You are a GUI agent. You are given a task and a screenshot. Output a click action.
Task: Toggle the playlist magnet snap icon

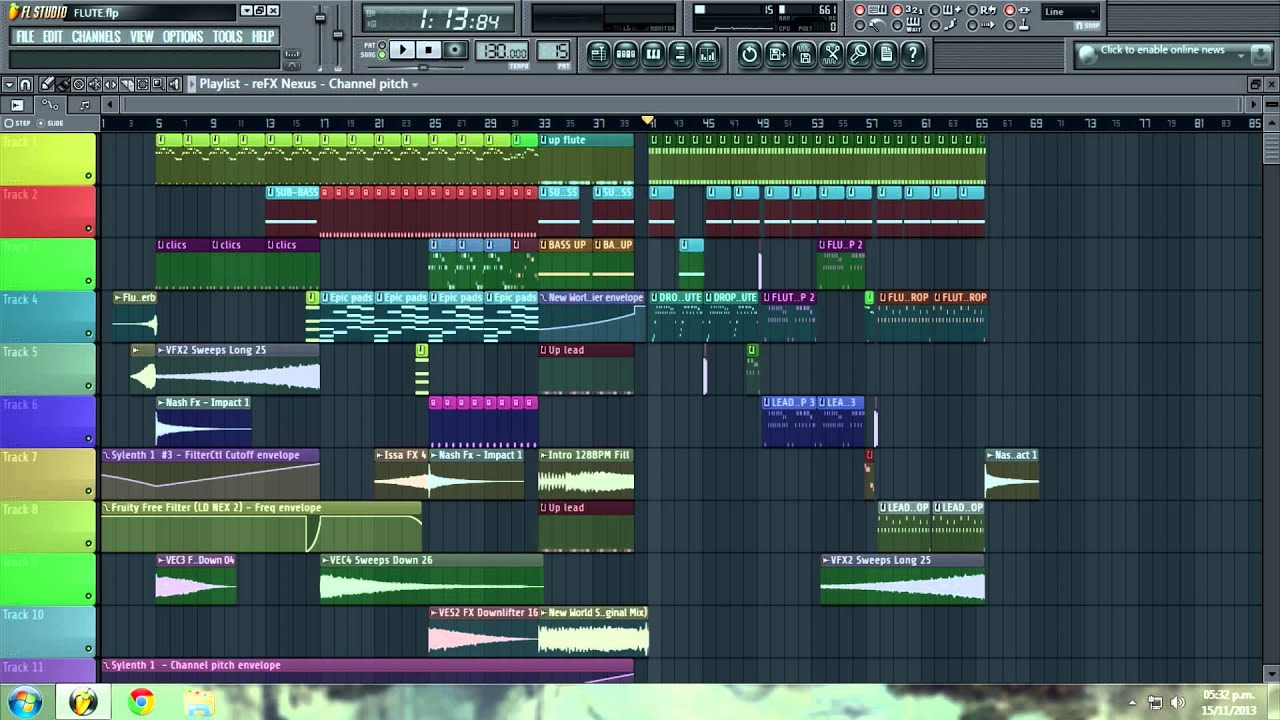26,85
